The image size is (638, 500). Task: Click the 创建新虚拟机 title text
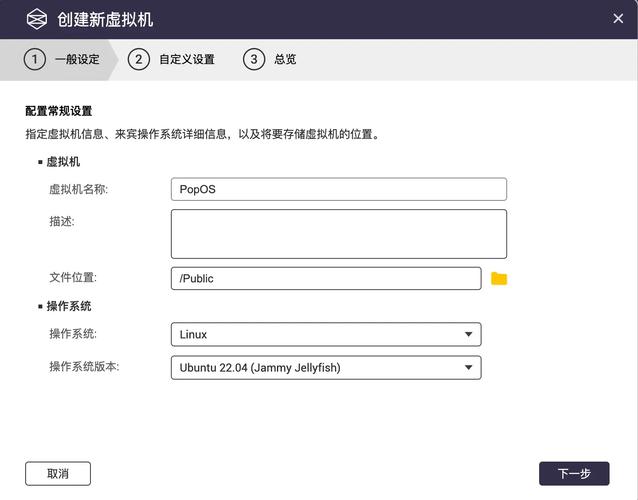point(105,20)
